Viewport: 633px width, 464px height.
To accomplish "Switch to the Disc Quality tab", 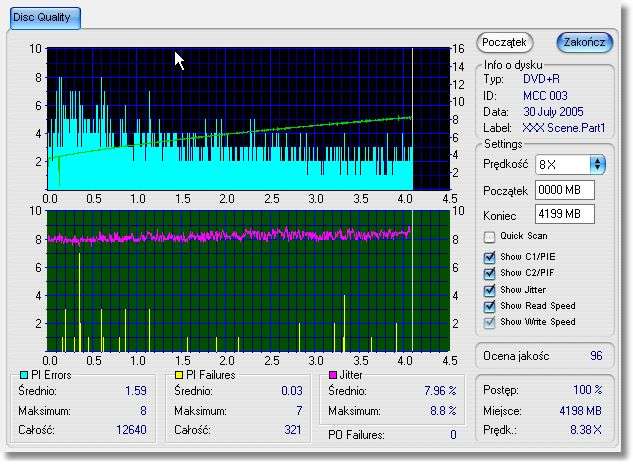I will (45, 18).
